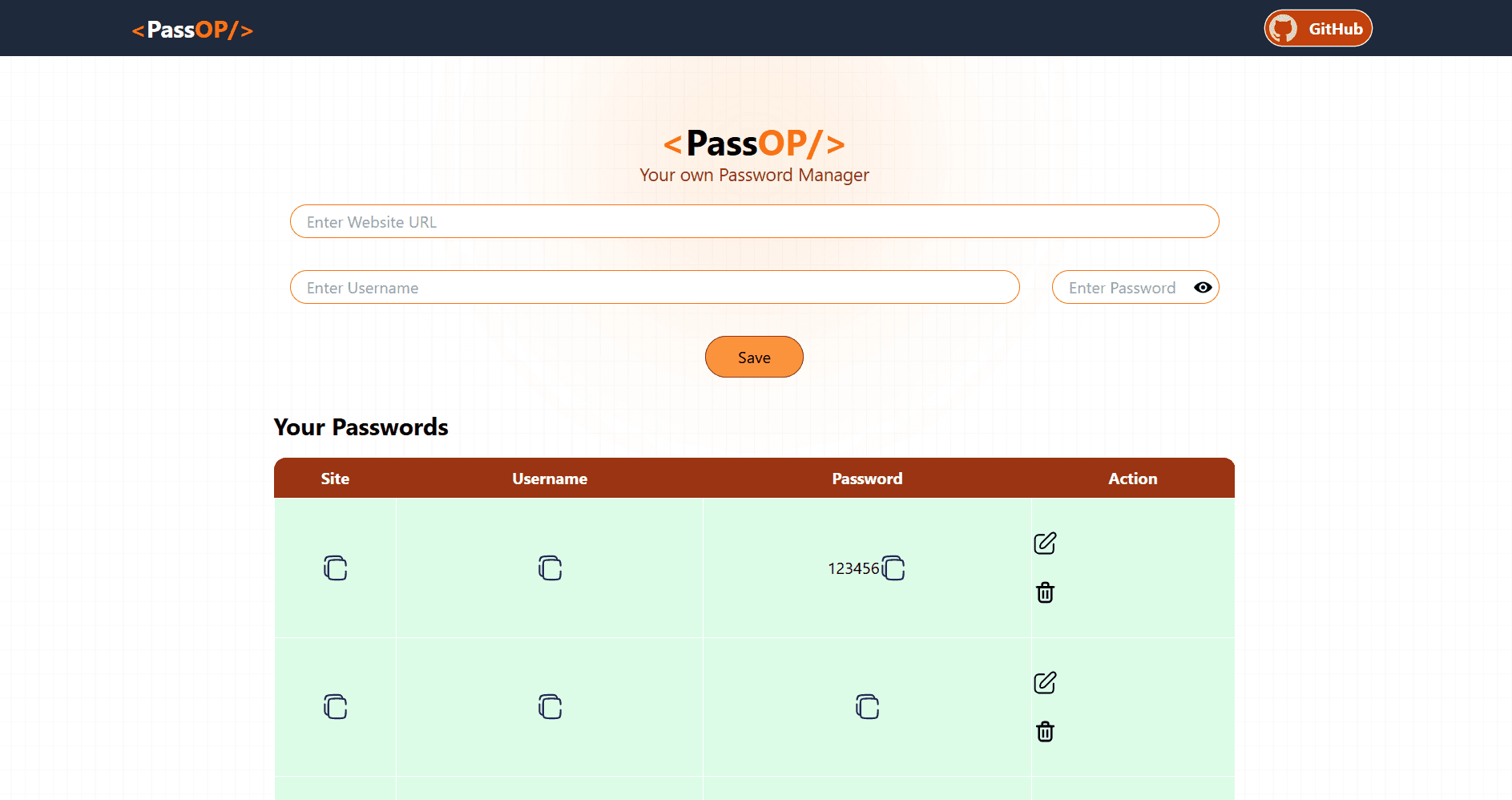This screenshot has height=800, width=1512.
Task: Copy the site URL in the second row
Action: [335, 706]
